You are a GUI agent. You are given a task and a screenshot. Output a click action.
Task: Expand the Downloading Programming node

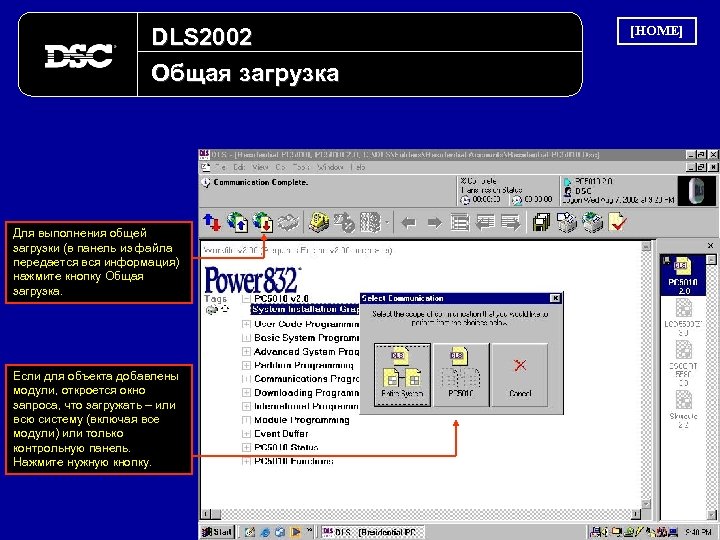(246, 393)
